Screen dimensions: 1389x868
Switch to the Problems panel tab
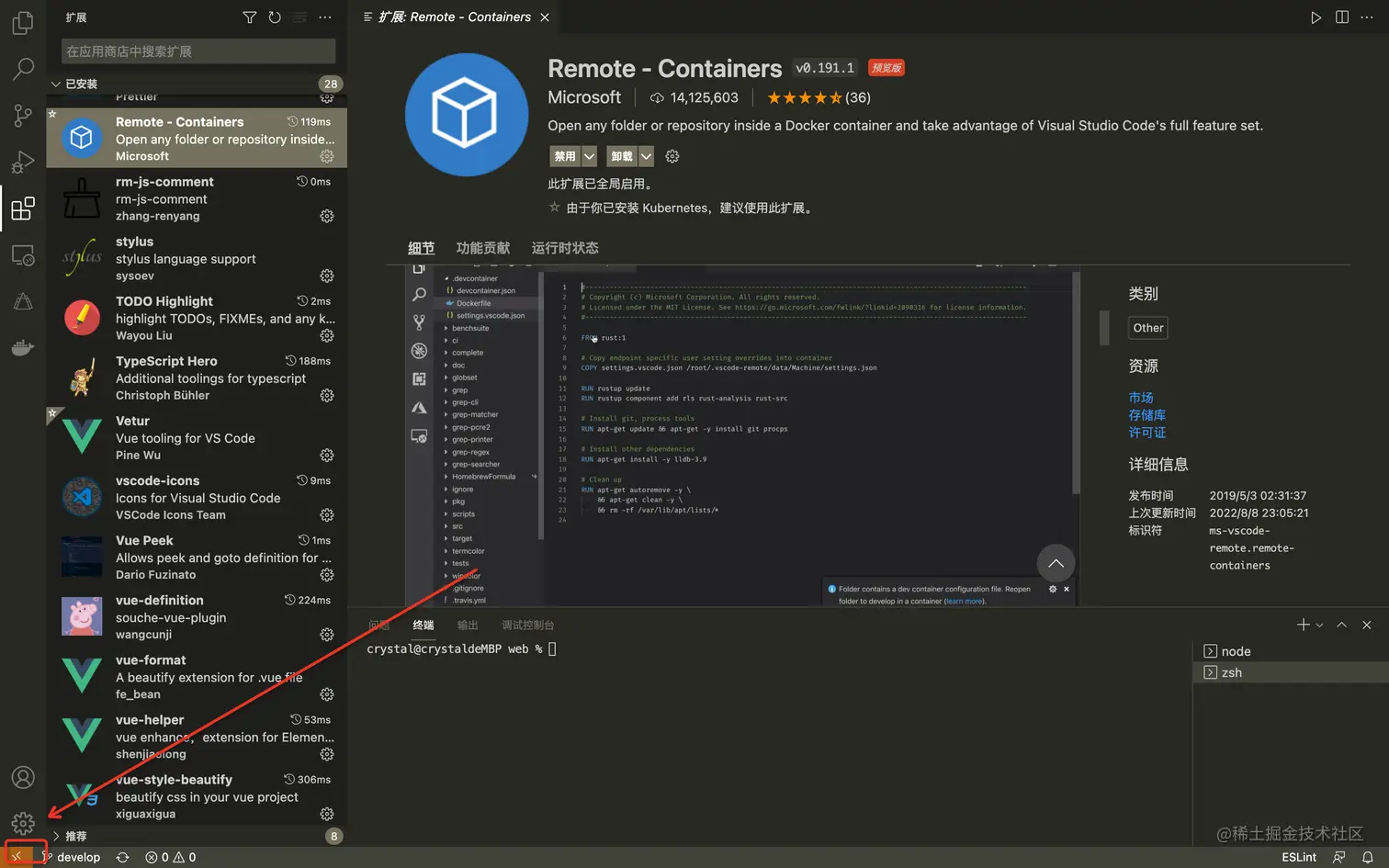point(378,625)
